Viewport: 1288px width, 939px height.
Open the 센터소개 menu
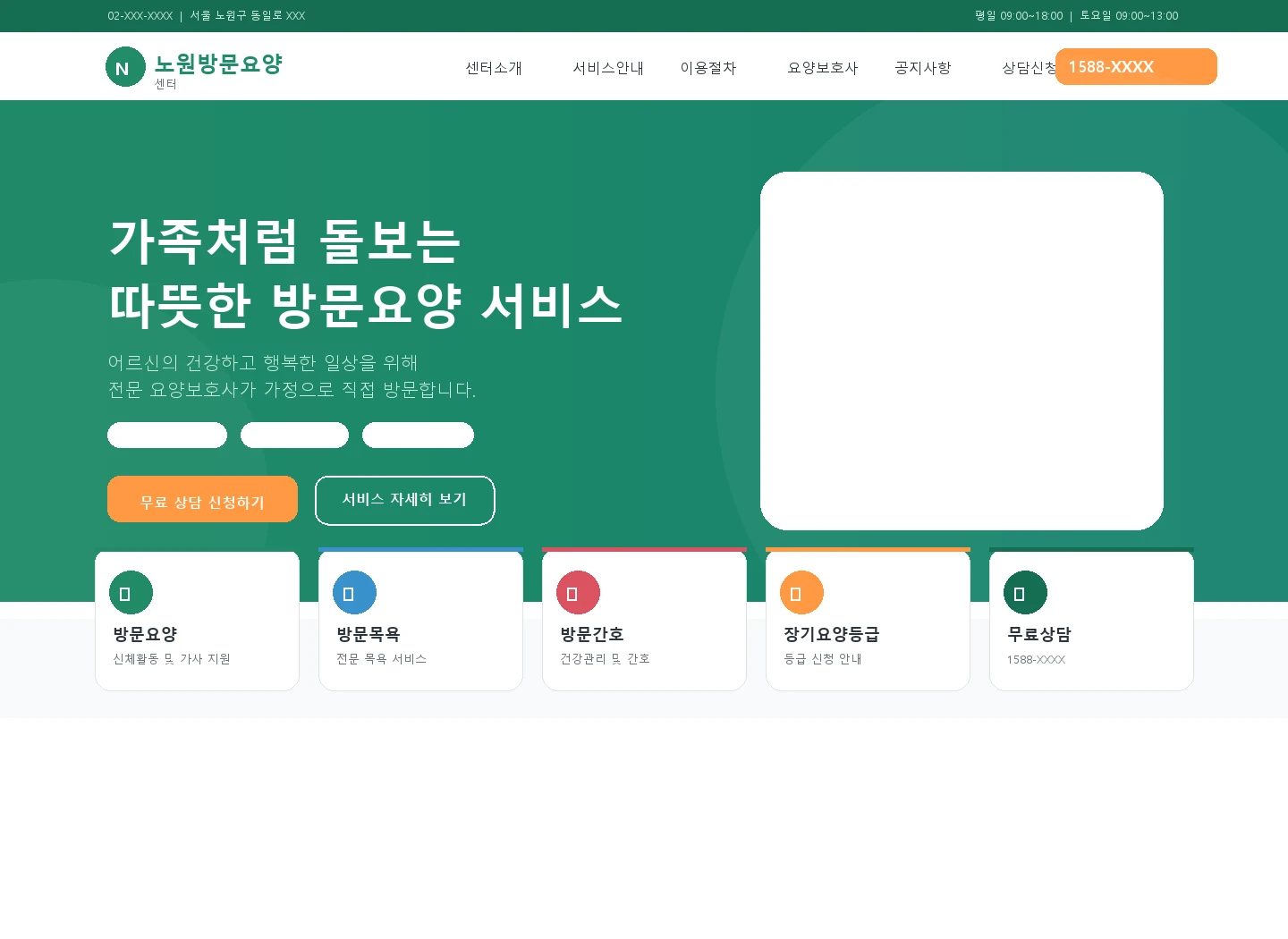(494, 68)
